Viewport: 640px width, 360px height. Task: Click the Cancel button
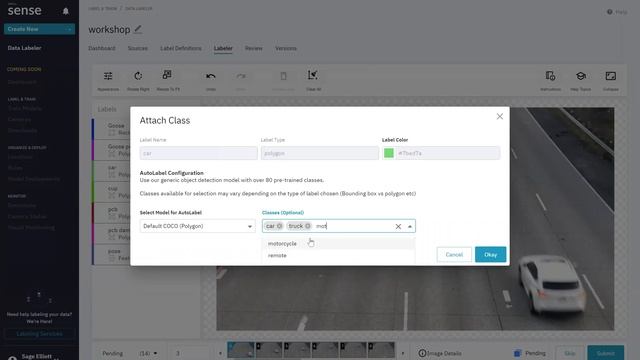(454, 255)
